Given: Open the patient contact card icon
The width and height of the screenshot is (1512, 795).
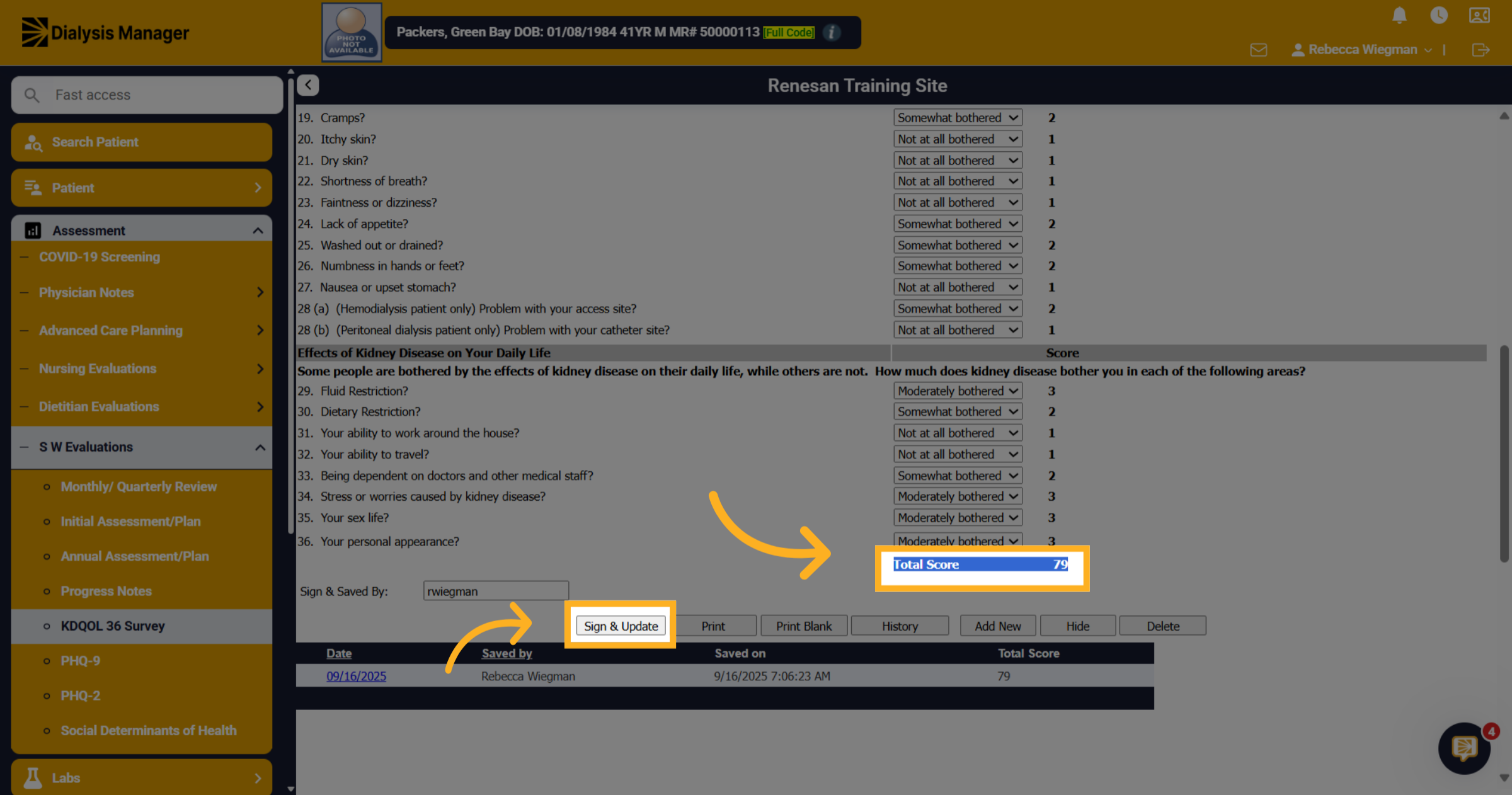Looking at the screenshot, I should (1479, 15).
